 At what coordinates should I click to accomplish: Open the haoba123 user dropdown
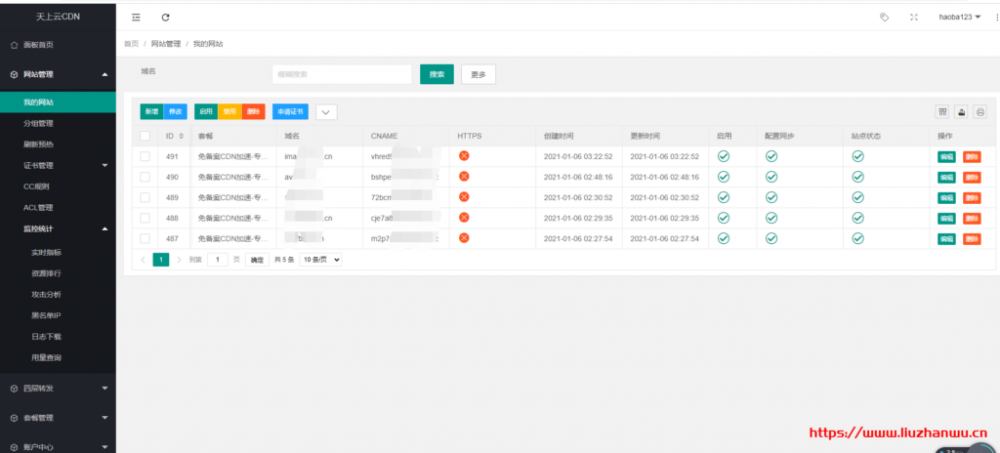(x=960, y=17)
